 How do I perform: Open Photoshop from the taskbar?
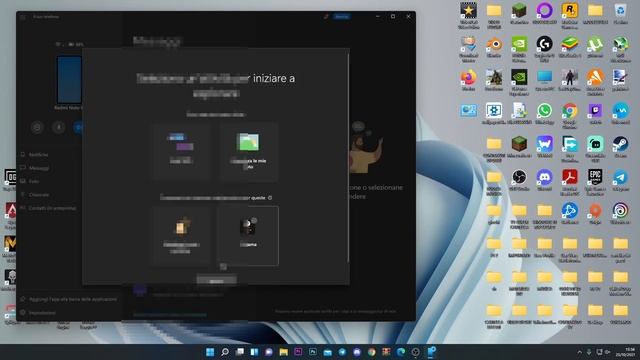313,352
